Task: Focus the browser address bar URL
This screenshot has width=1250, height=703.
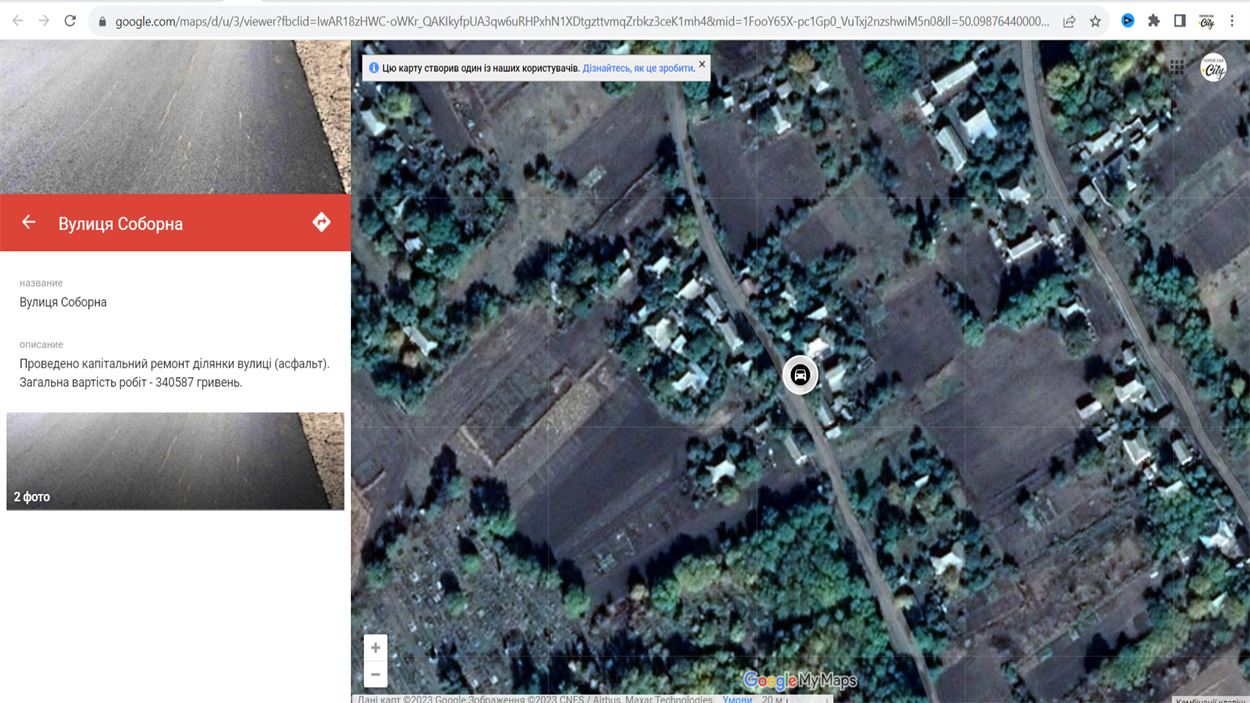Action: click(x=582, y=21)
